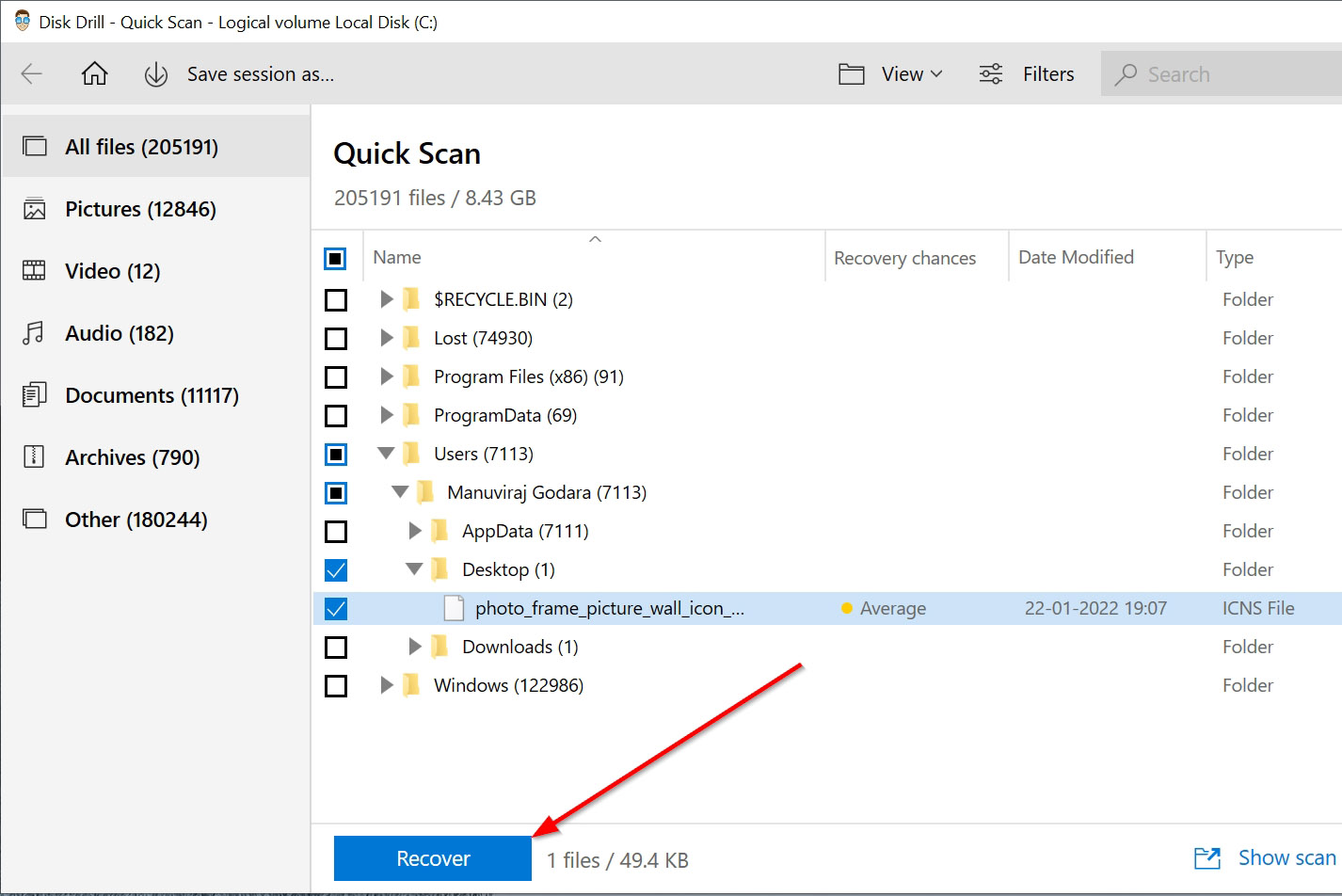Viewport: 1342px width, 896px height.
Task: Click the Disk Drill title bar icon
Action: (x=22, y=21)
